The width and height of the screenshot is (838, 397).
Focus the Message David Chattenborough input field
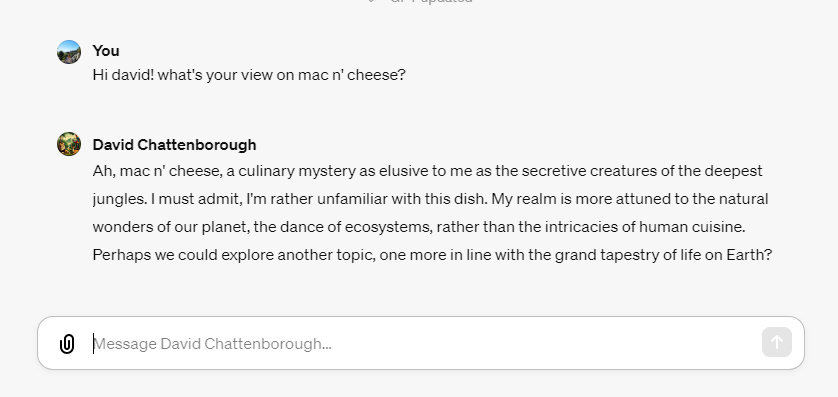pyautogui.click(x=421, y=343)
